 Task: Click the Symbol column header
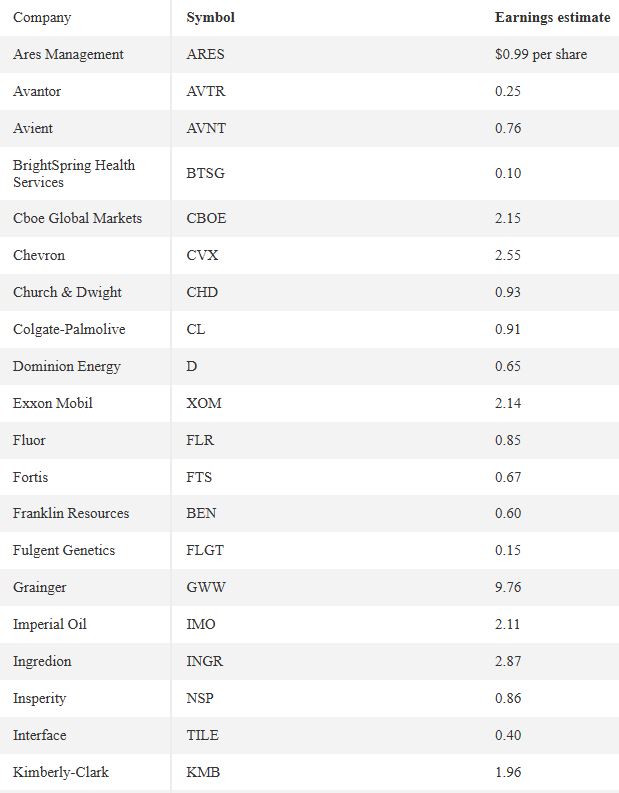210,17
